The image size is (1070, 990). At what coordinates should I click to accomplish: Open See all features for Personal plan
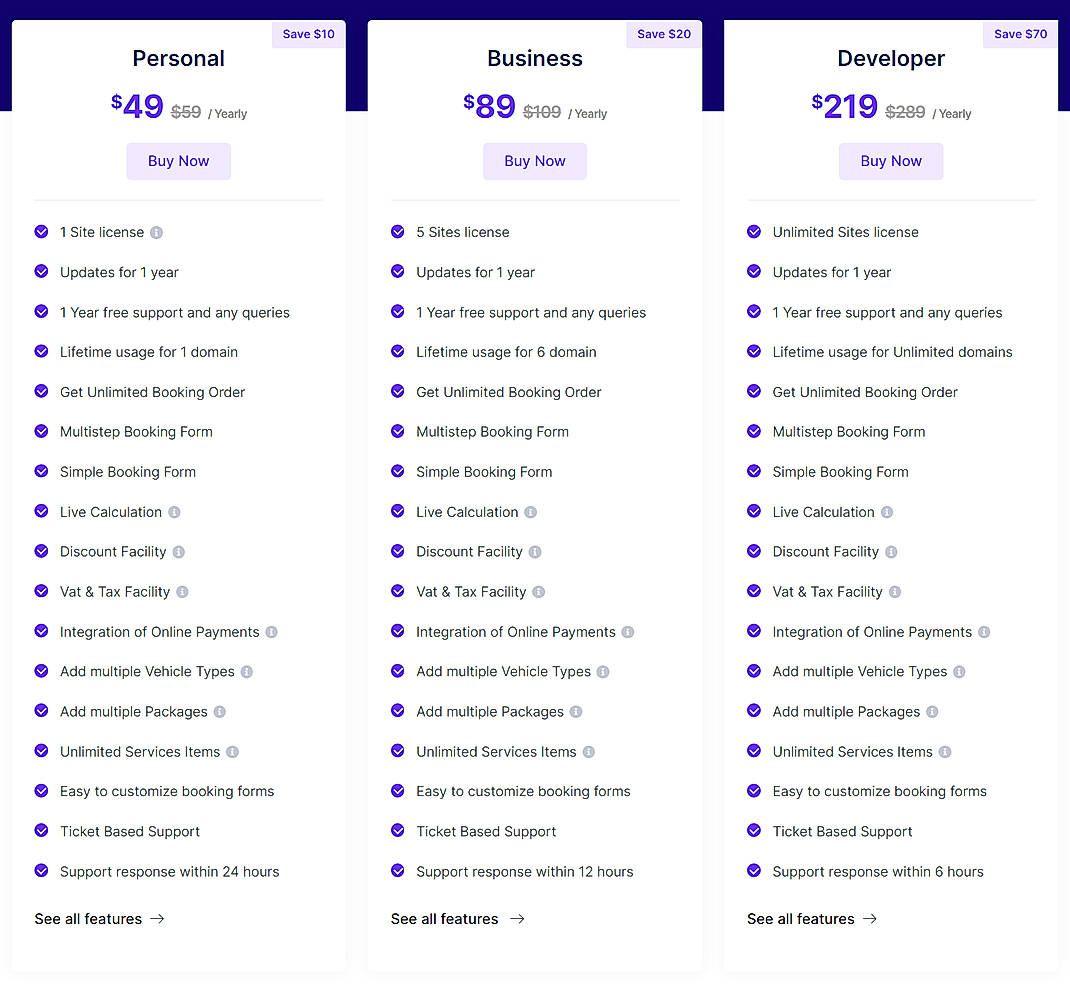coord(100,919)
